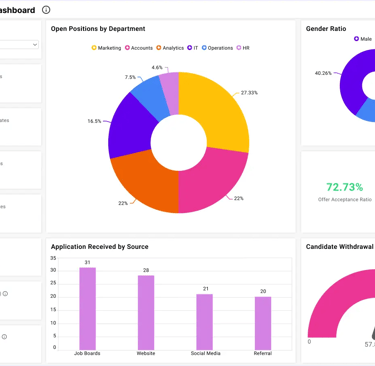Image resolution: width=375 pixels, height=366 pixels.
Task: Click the Social Media axis label
Action: click(205, 353)
